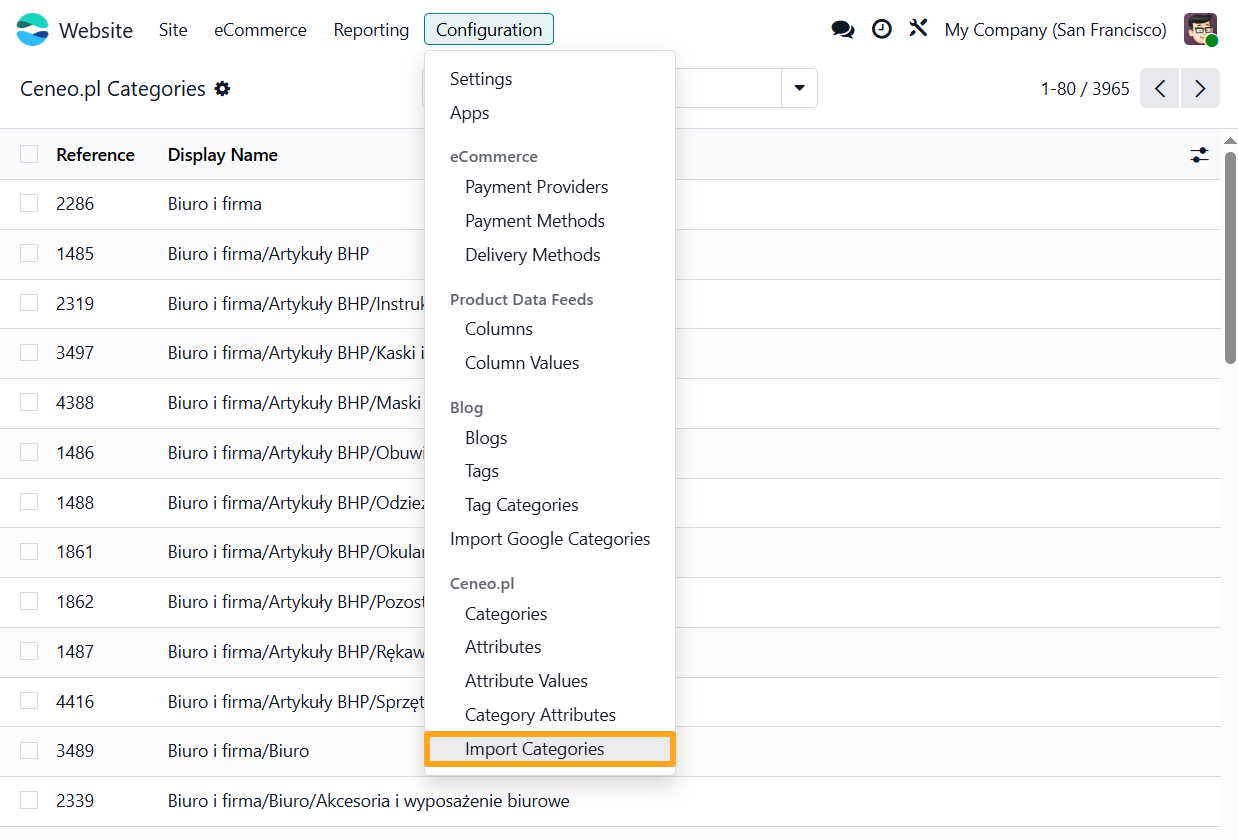This screenshot has width=1238, height=840.
Task: Select Import Google Categories
Action: coord(550,539)
